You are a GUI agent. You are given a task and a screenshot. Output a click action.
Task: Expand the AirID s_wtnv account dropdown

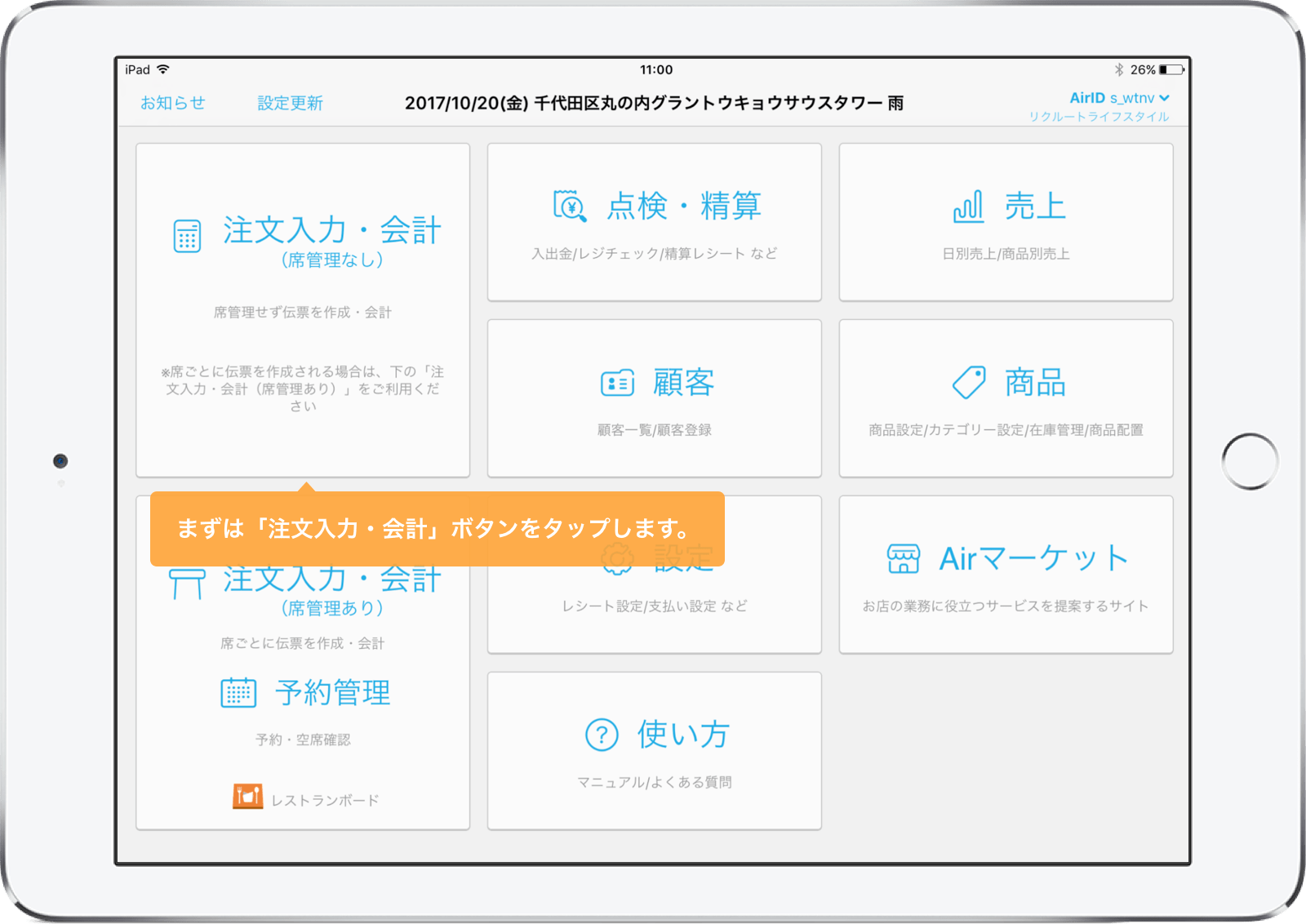pos(1119,98)
